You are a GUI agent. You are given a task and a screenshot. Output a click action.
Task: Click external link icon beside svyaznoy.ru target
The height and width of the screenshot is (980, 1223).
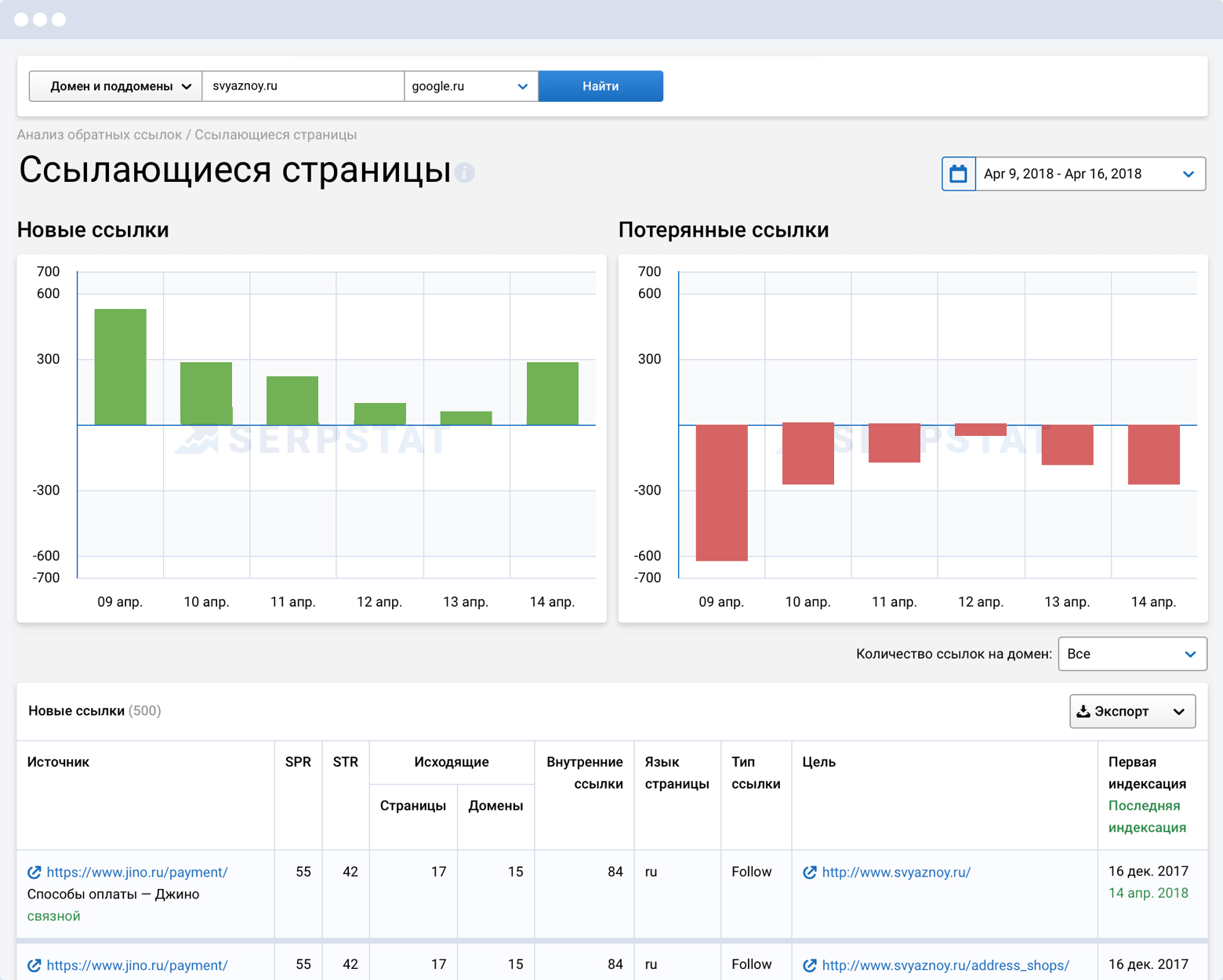click(810, 873)
